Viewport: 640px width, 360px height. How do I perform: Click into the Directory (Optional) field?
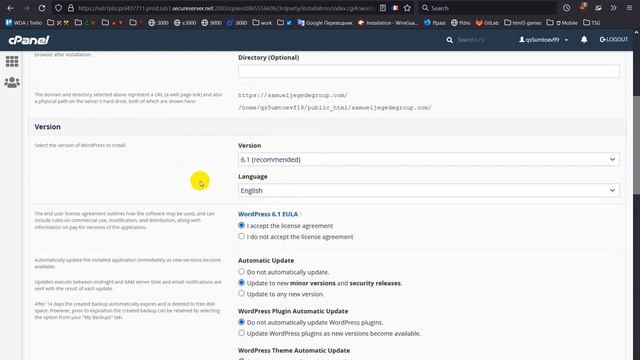point(429,71)
